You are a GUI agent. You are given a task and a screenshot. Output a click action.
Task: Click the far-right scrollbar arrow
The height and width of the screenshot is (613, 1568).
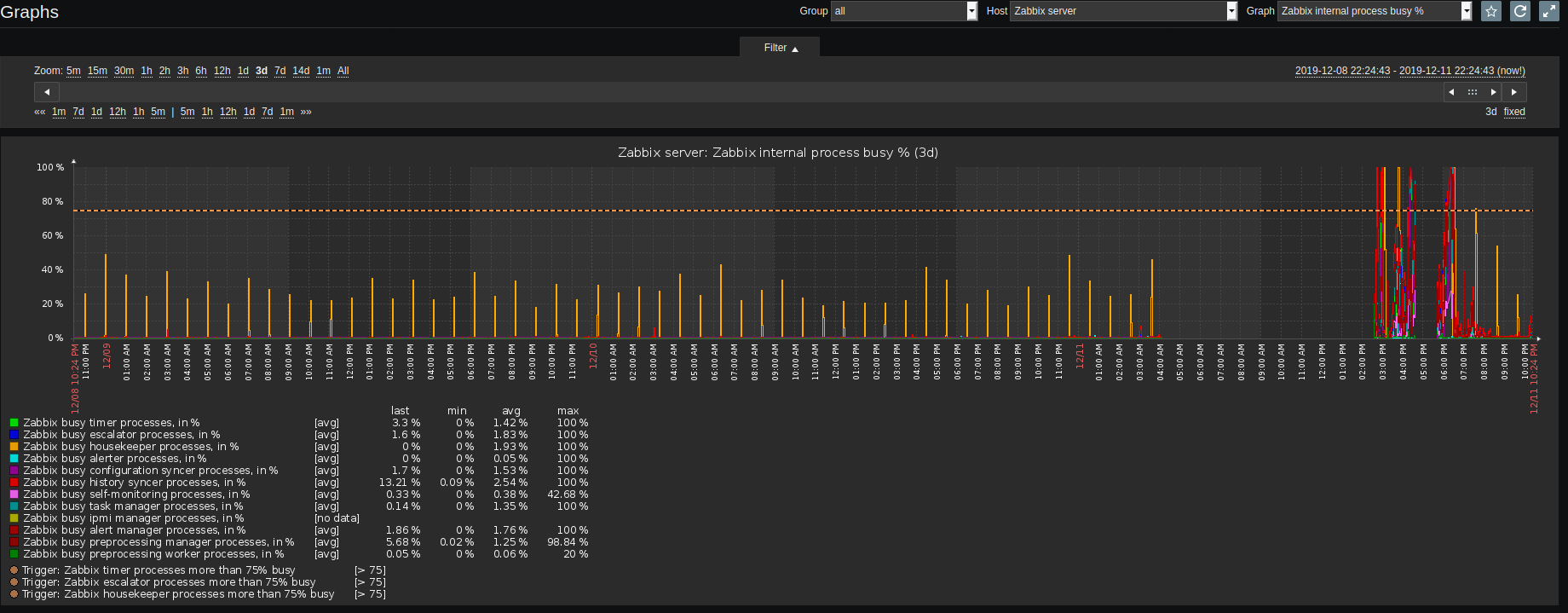coord(1514,92)
